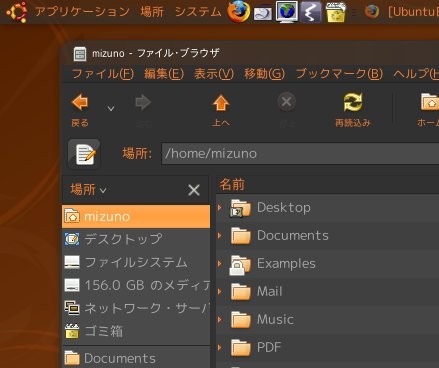Image resolution: width=439 pixels, height=368 pixels.
Task: Select the Music folder icon
Action: pyautogui.click(x=241, y=320)
